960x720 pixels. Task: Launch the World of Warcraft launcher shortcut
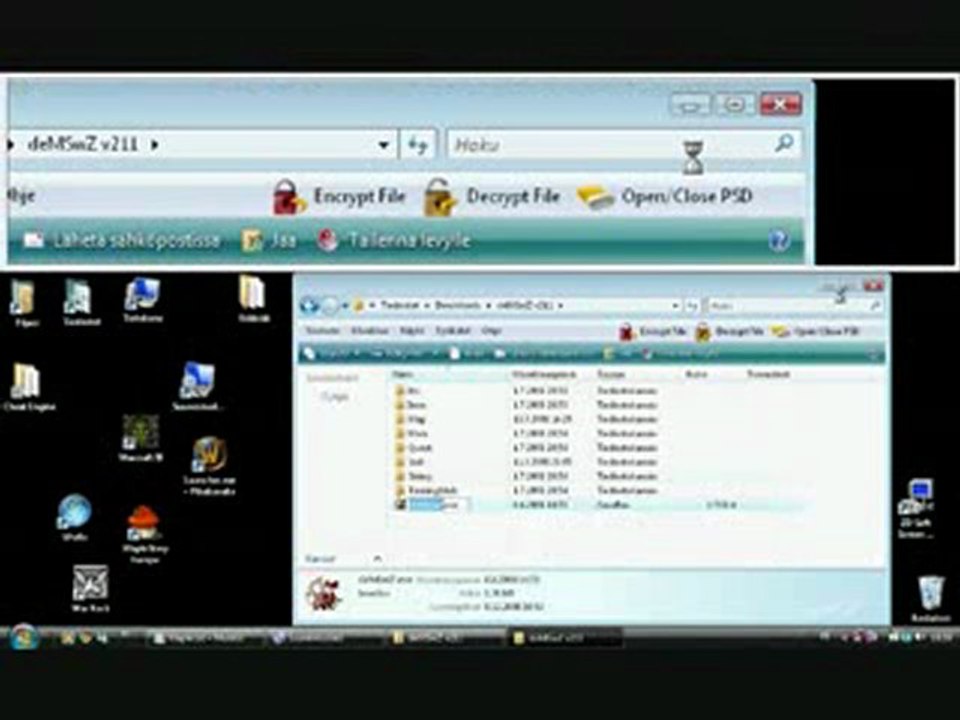tap(209, 465)
